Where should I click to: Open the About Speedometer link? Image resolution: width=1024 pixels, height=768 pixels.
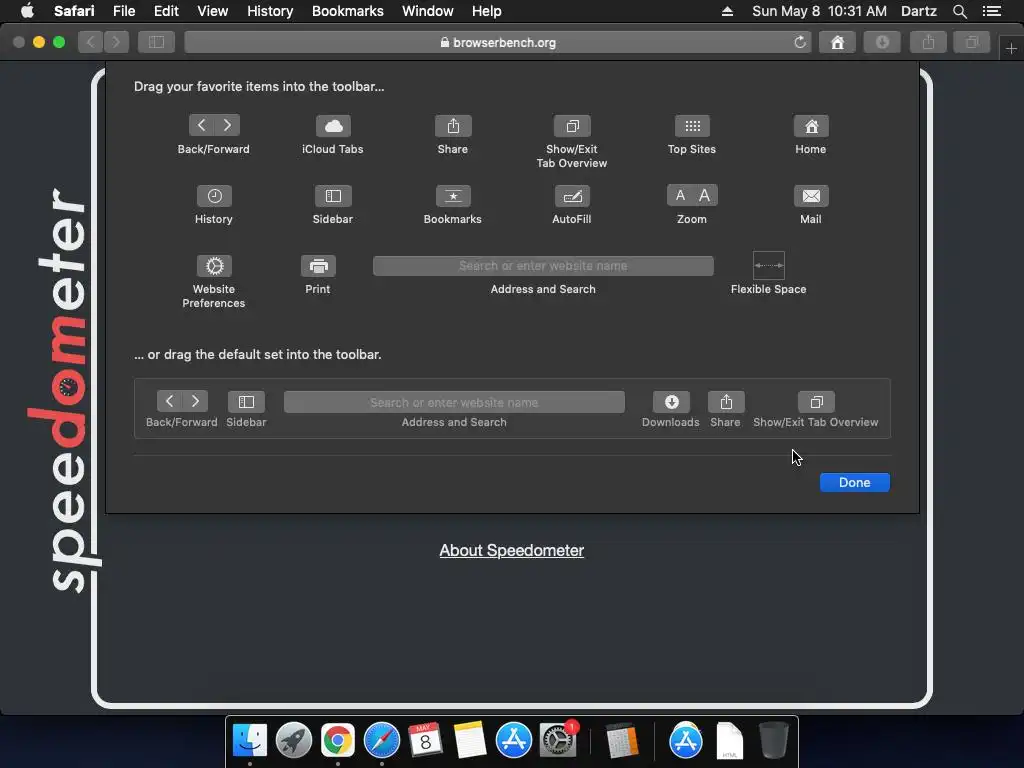point(511,551)
